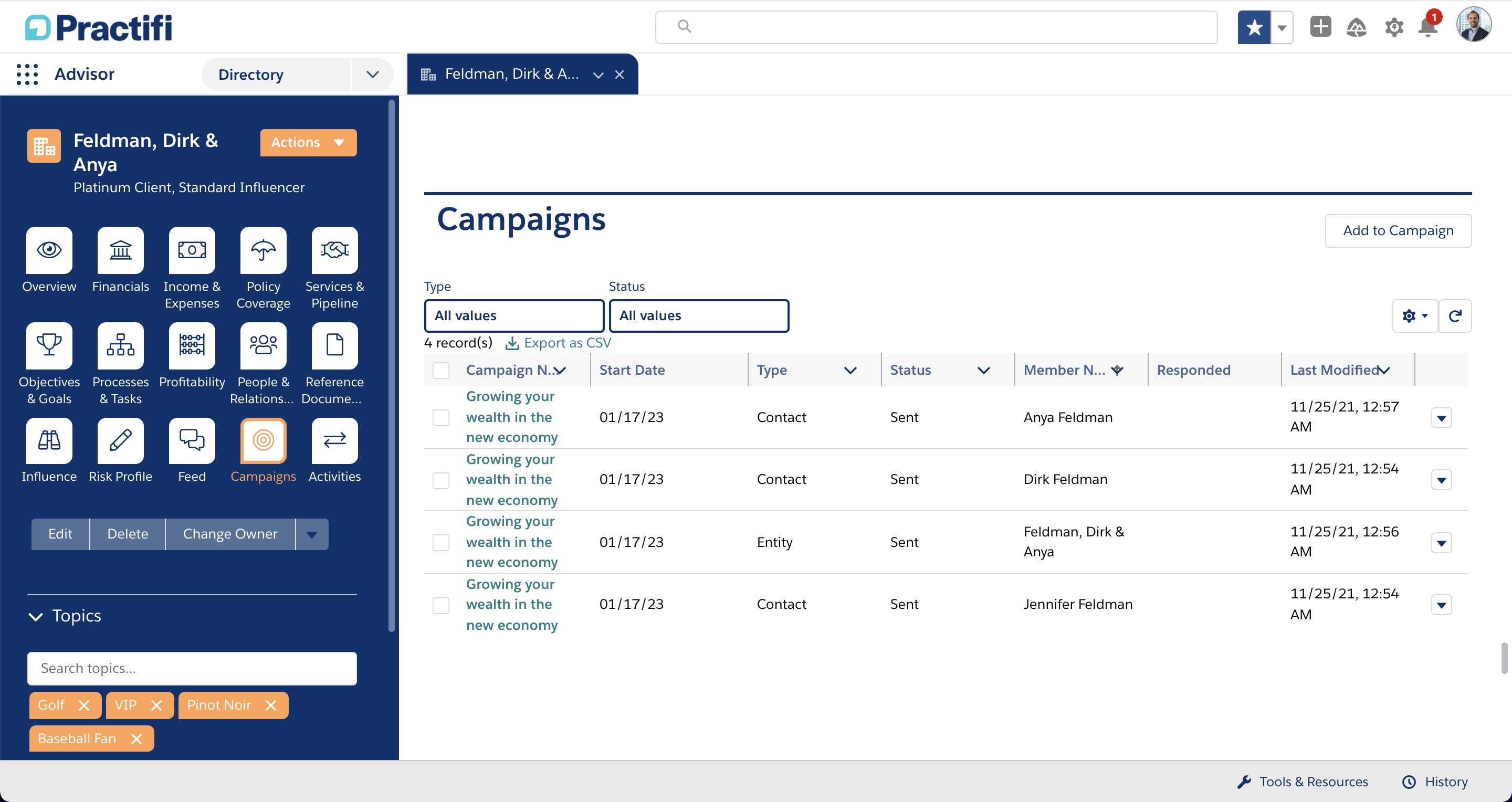Open the Financials section icon
Image resolution: width=1512 pixels, height=802 pixels.
120,250
